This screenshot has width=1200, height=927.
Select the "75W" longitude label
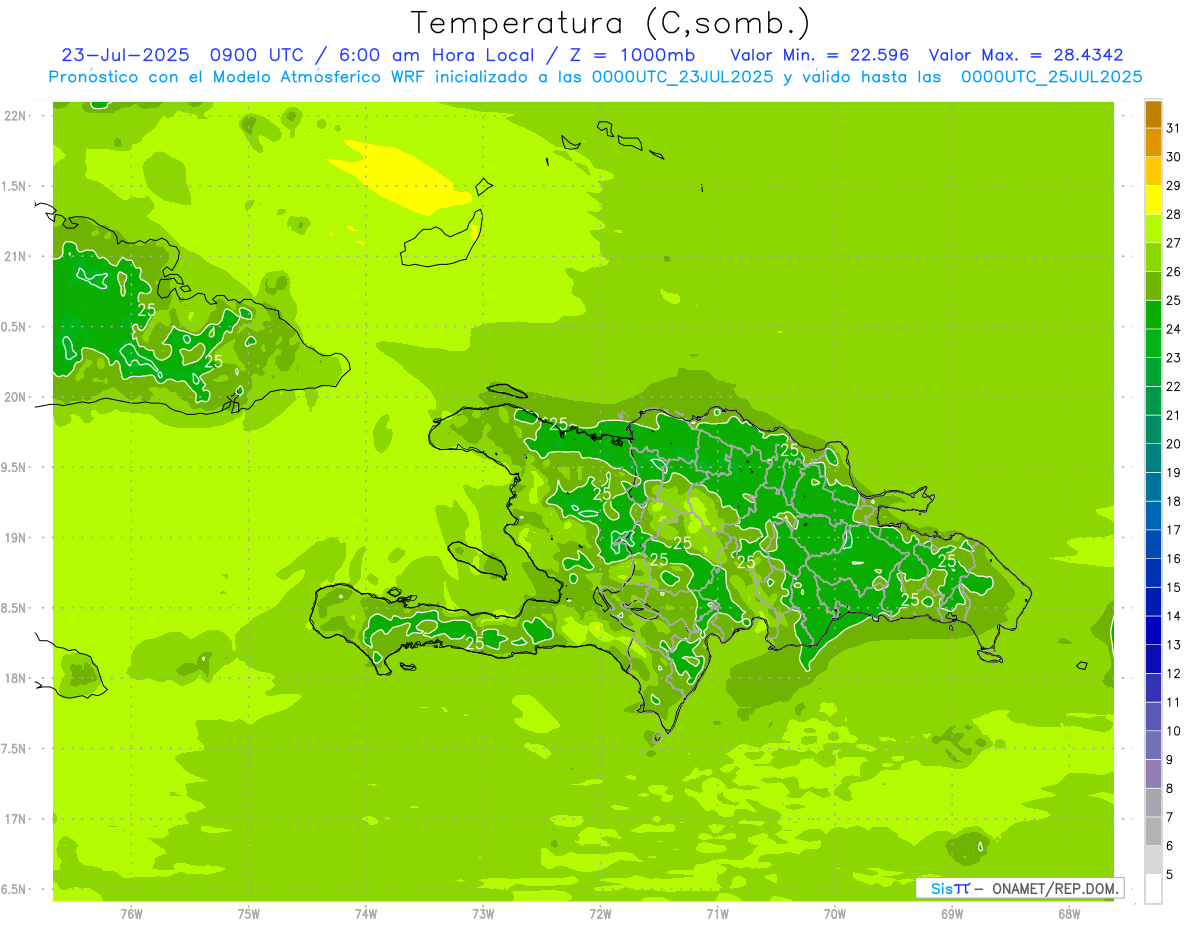click(249, 913)
